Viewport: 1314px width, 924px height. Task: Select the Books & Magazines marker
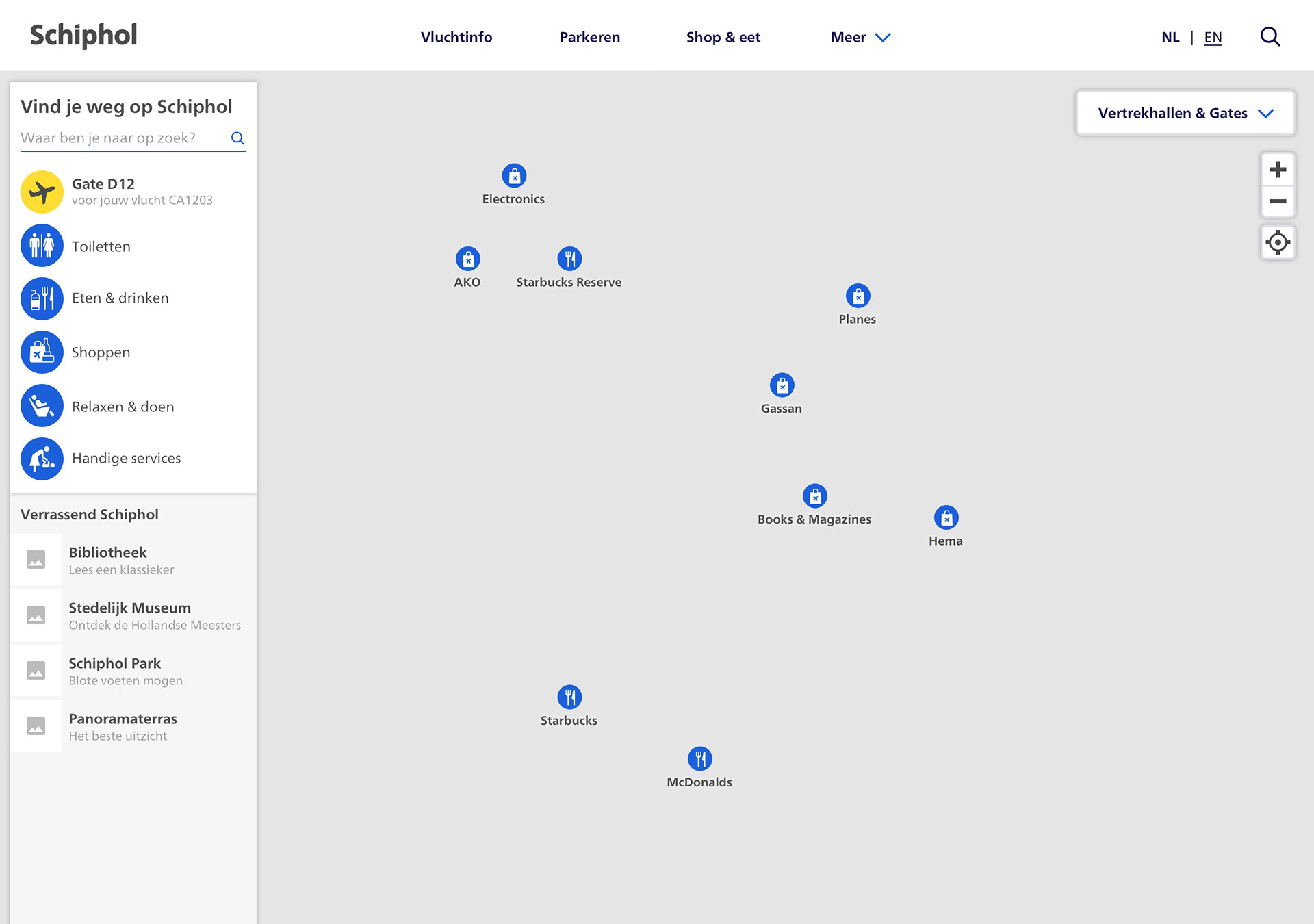coord(815,496)
